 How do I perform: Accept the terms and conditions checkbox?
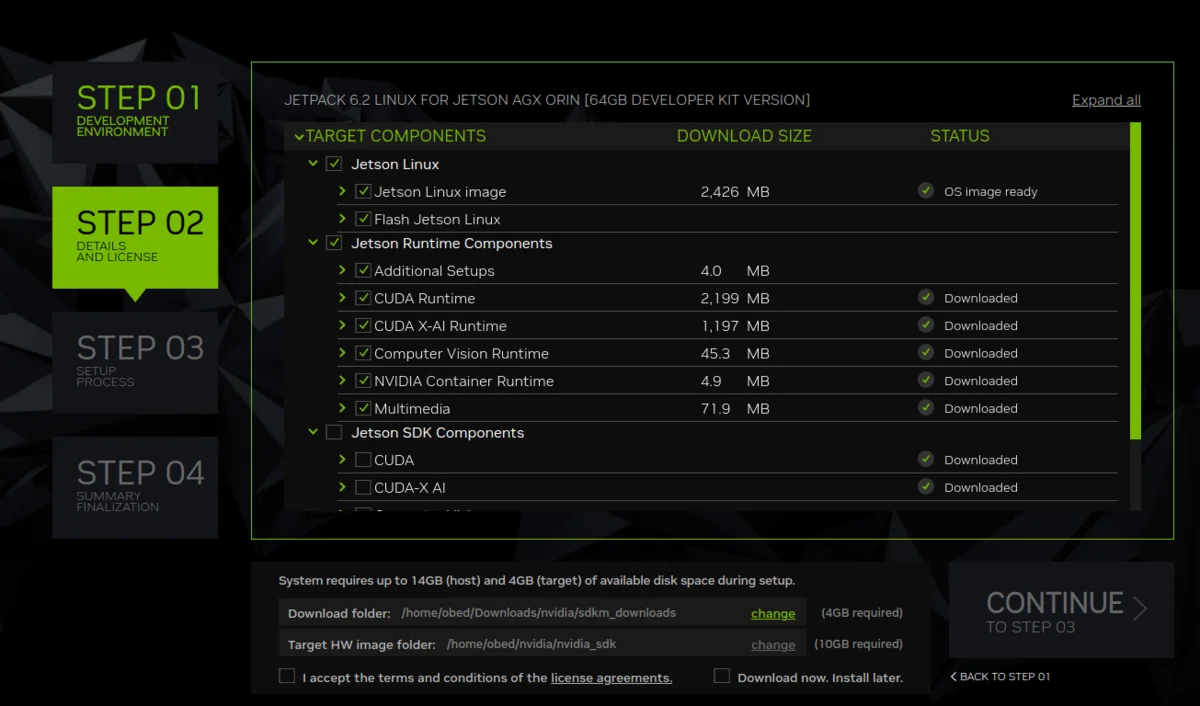click(287, 676)
